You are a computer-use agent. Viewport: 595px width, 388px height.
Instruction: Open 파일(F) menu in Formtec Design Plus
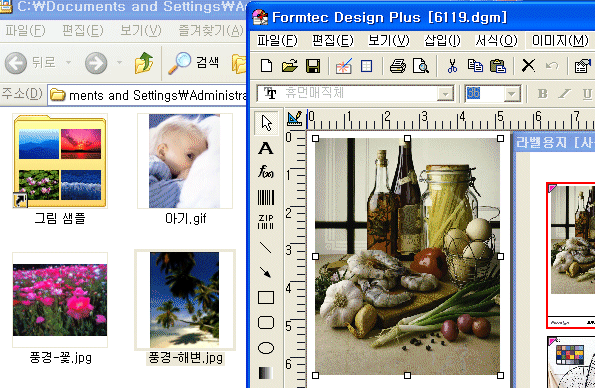[x=277, y=40]
